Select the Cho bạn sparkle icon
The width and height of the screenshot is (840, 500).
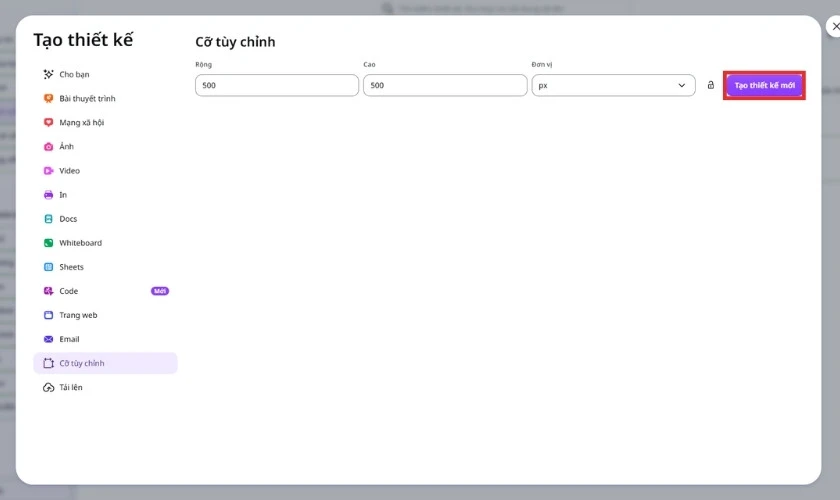pyautogui.click(x=48, y=74)
